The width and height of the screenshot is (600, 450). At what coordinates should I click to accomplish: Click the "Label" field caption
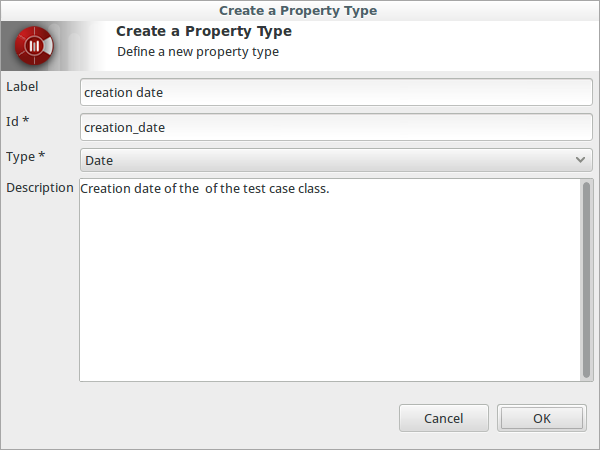click(x=22, y=87)
